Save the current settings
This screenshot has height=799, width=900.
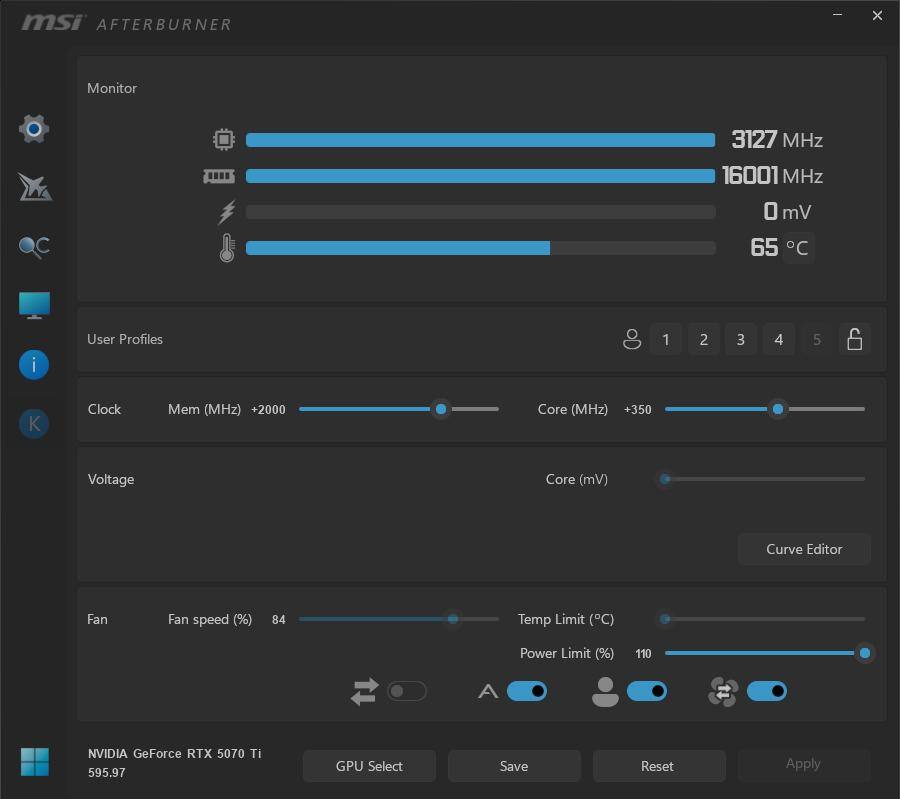pyautogui.click(x=514, y=766)
